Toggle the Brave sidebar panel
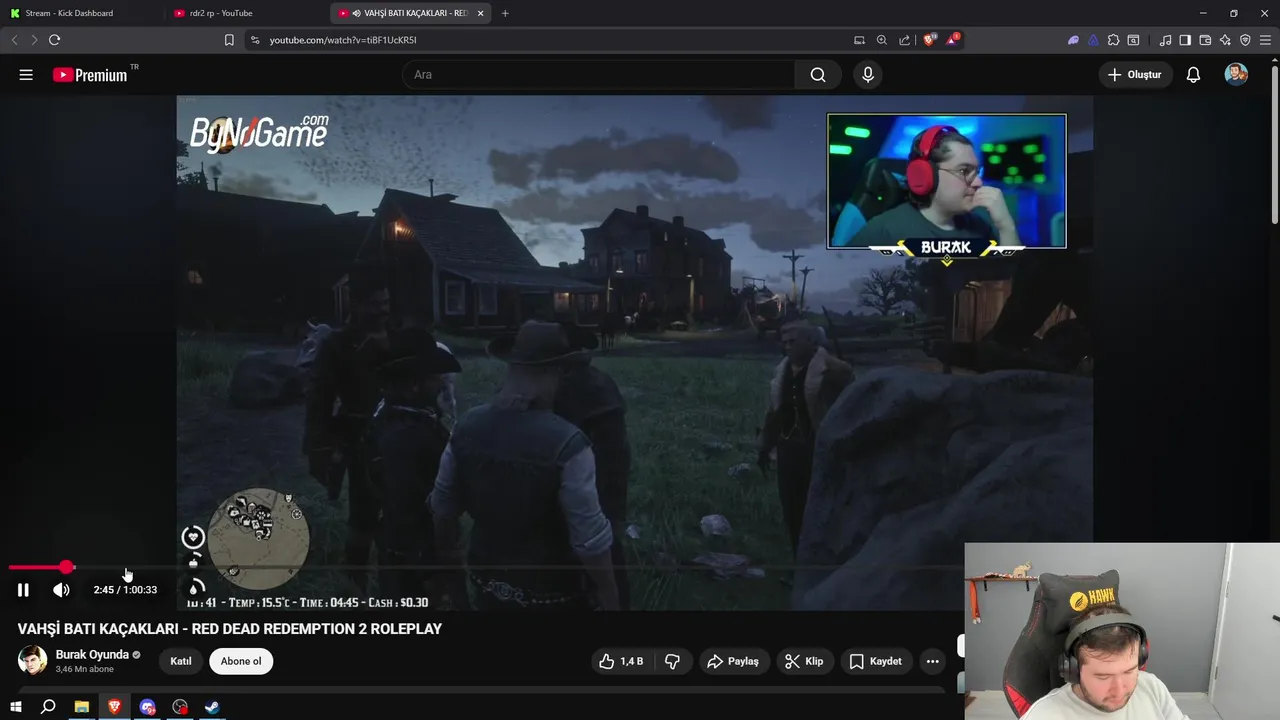The image size is (1280, 720). 1185,40
